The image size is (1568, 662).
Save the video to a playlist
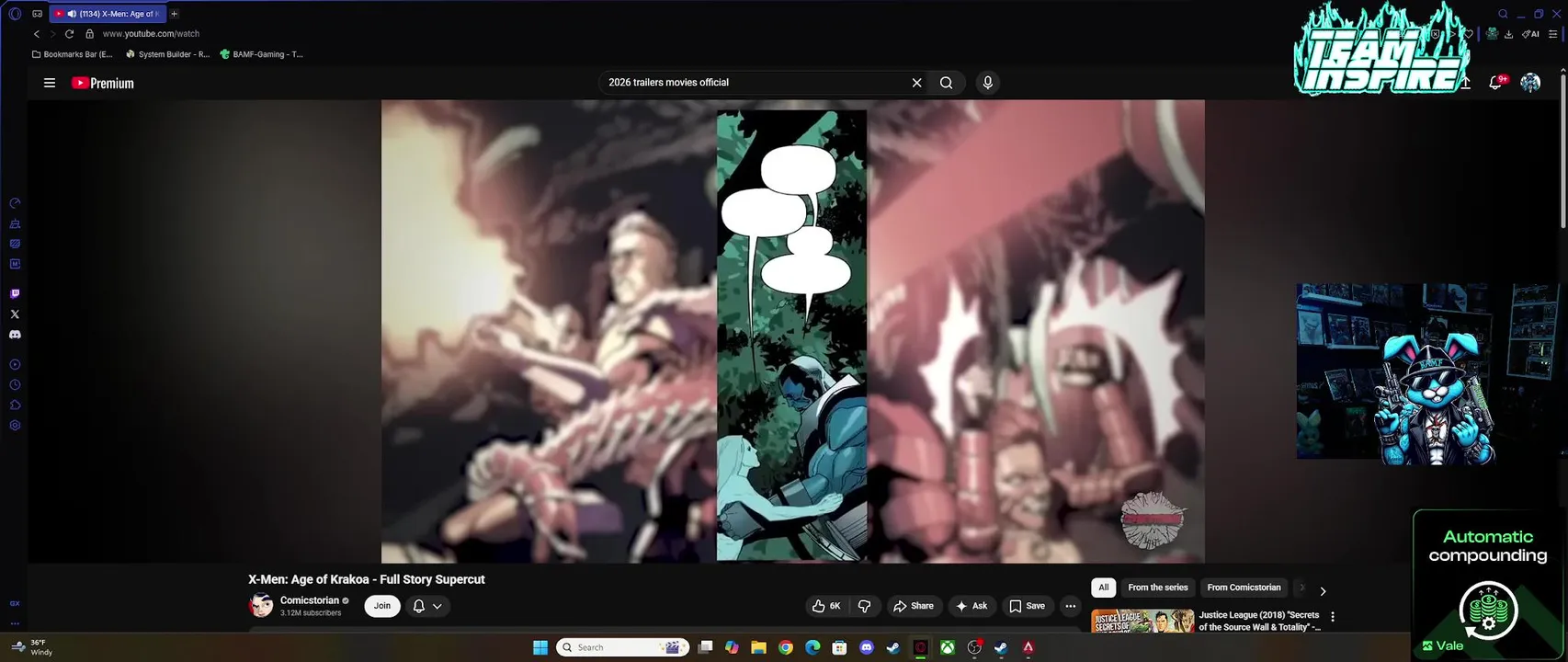pyautogui.click(x=1027, y=606)
